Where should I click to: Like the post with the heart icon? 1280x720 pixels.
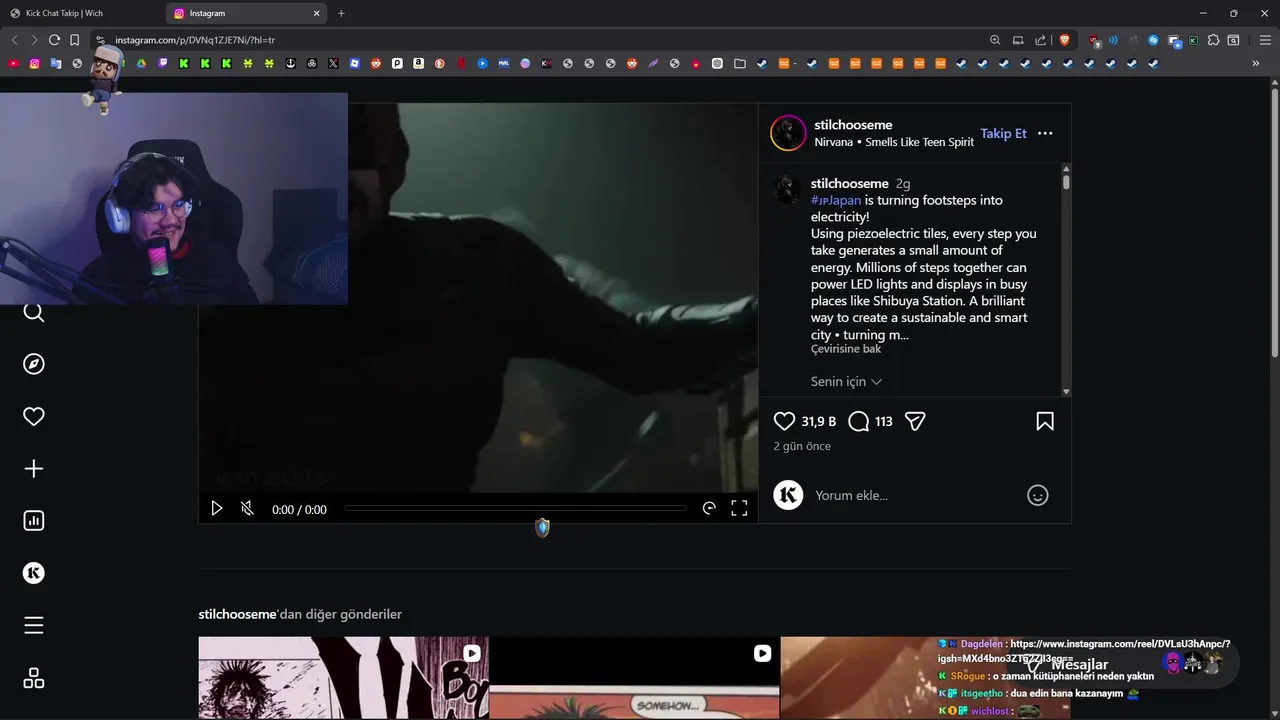click(785, 421)
